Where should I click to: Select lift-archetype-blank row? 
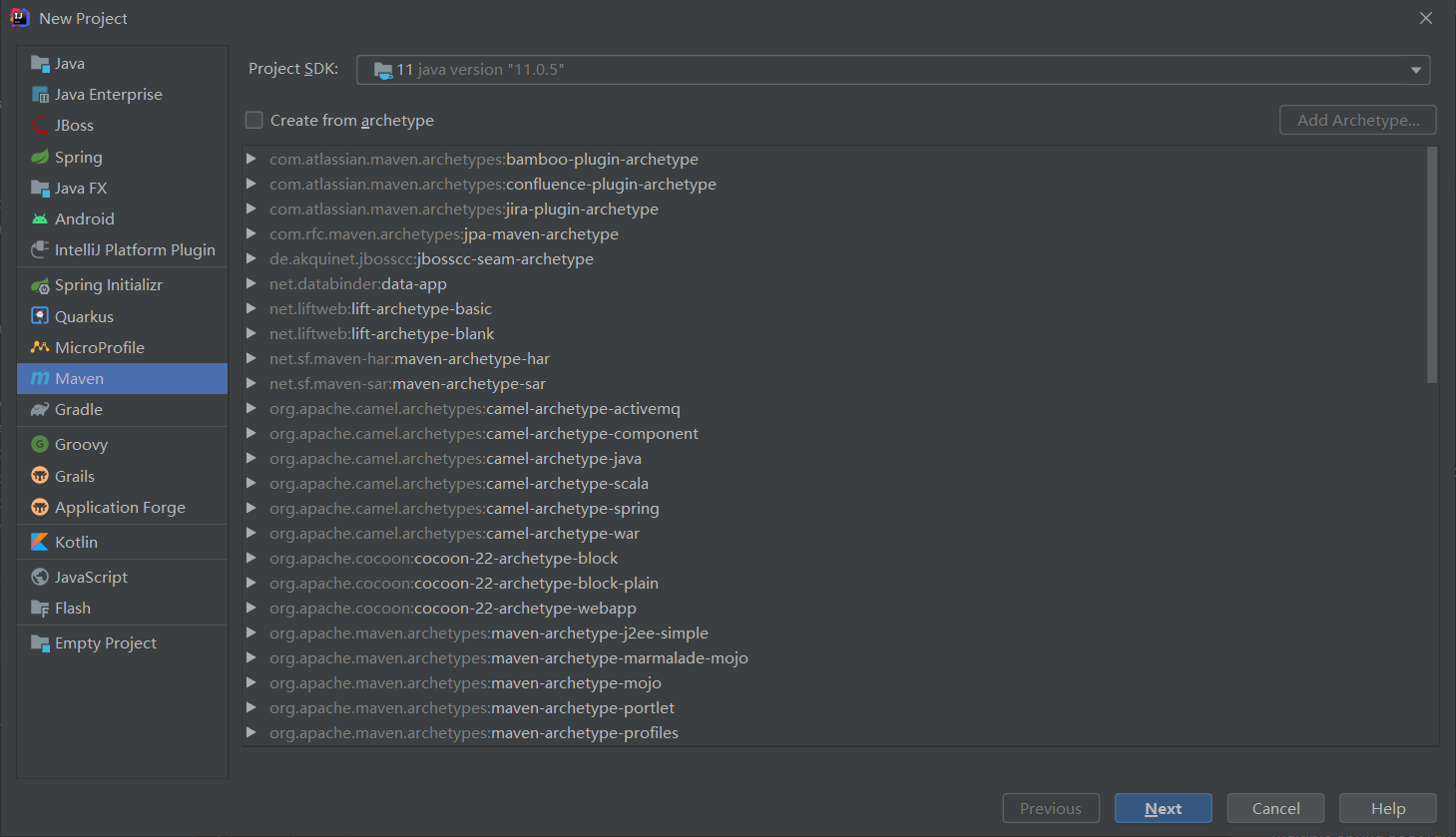[834, 333]
